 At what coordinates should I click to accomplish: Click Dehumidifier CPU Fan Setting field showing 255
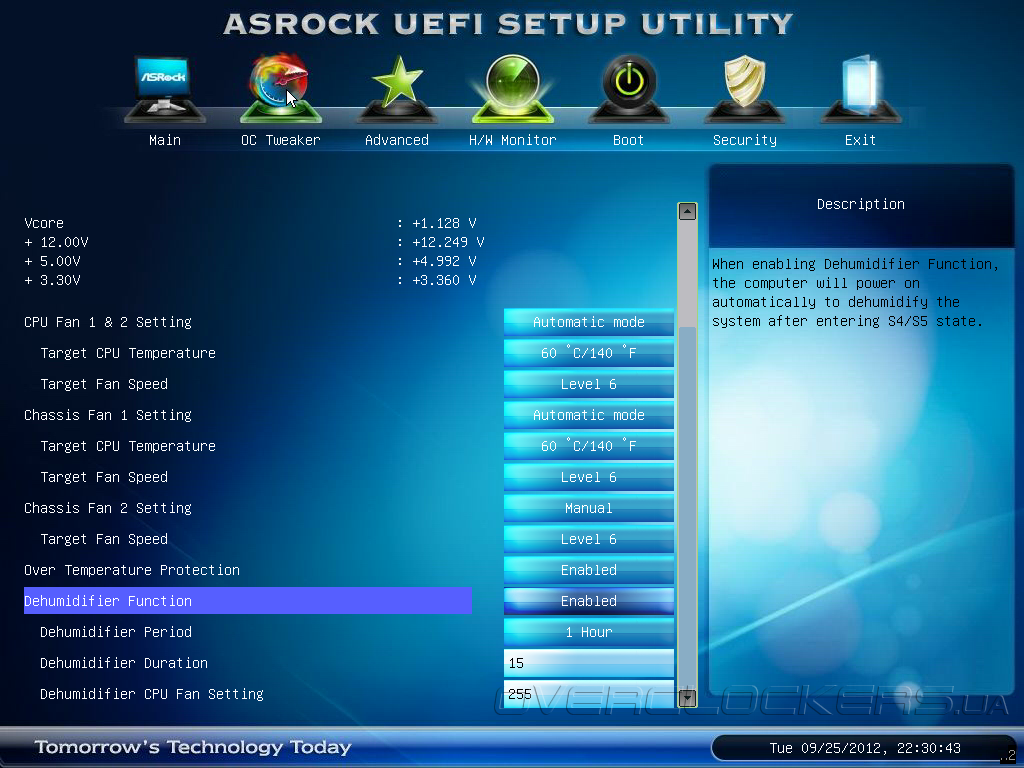pos(588,694)
